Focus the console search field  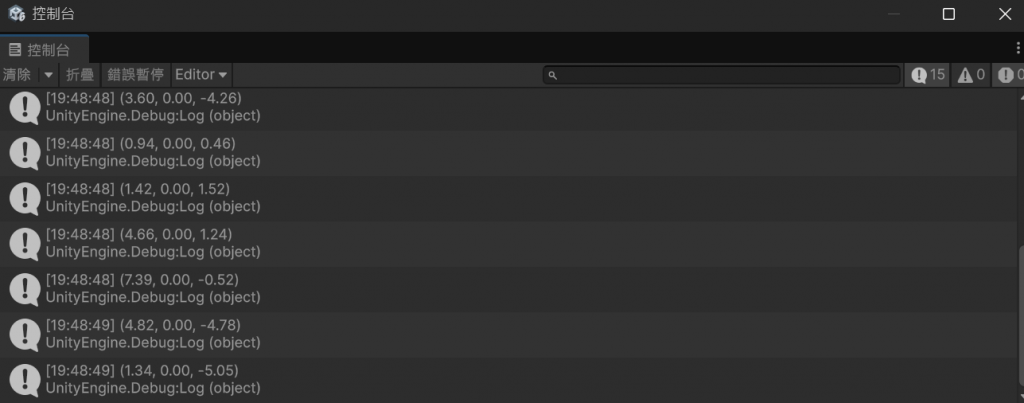(722, 75)
